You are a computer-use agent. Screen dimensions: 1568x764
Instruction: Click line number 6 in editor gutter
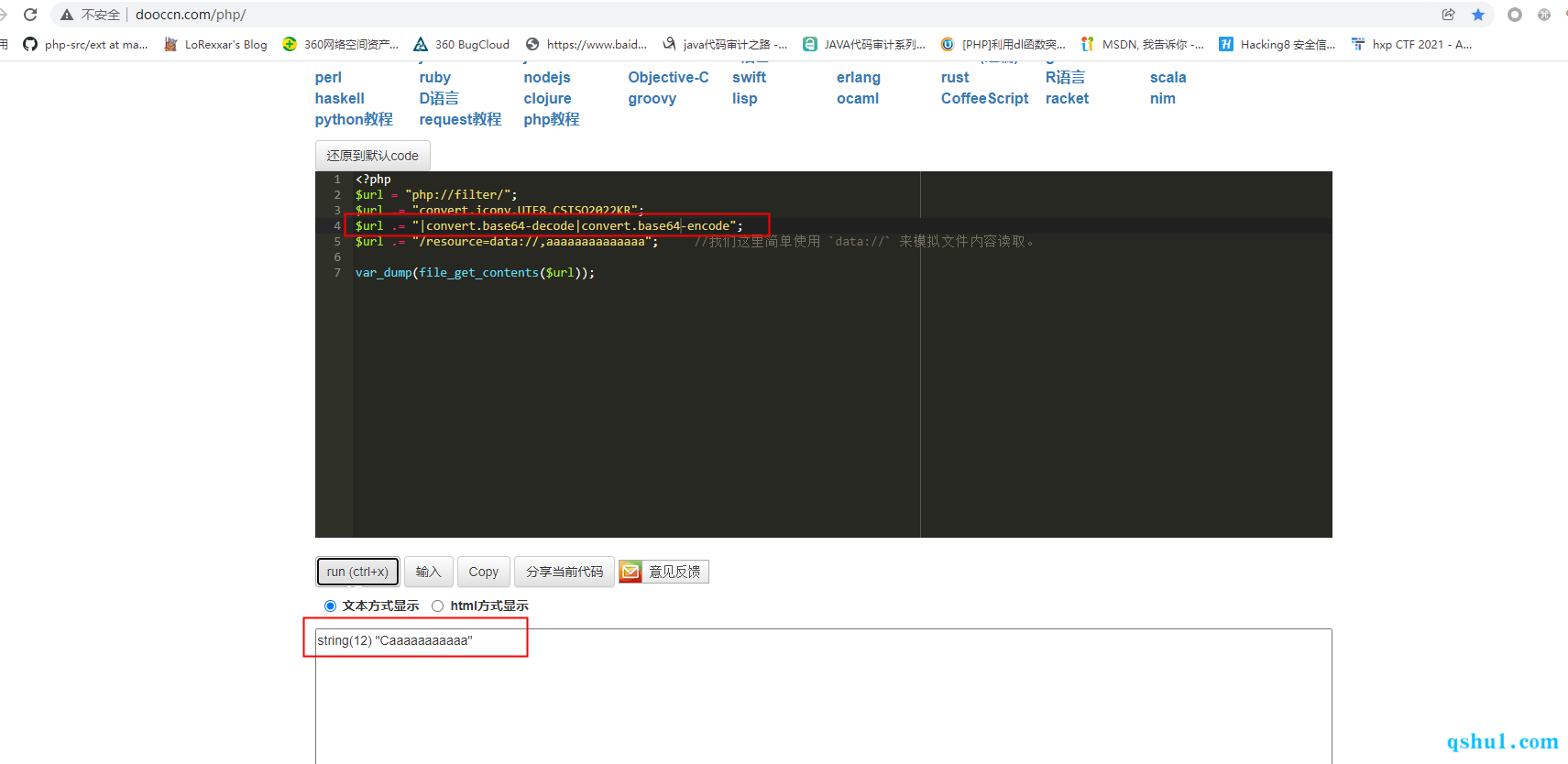(337, 257)
